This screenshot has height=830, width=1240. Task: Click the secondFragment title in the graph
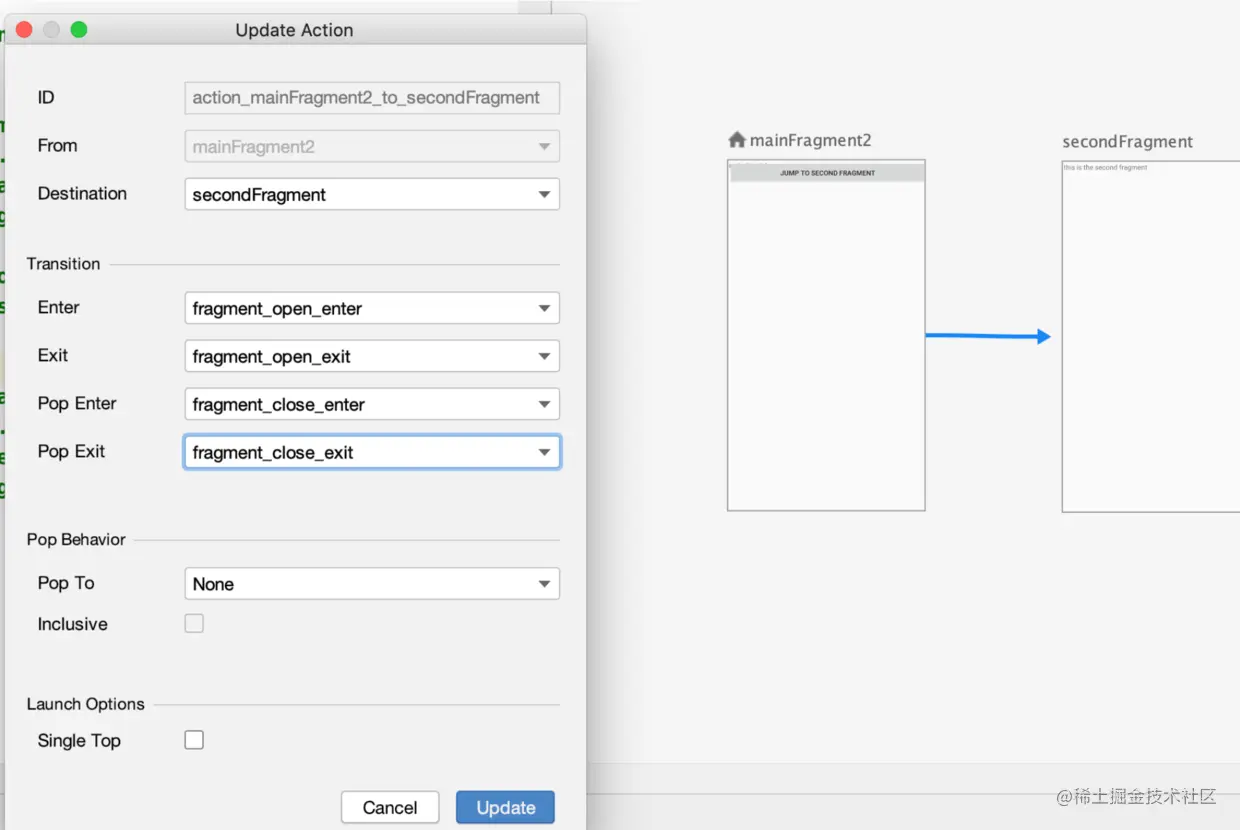1127,142
